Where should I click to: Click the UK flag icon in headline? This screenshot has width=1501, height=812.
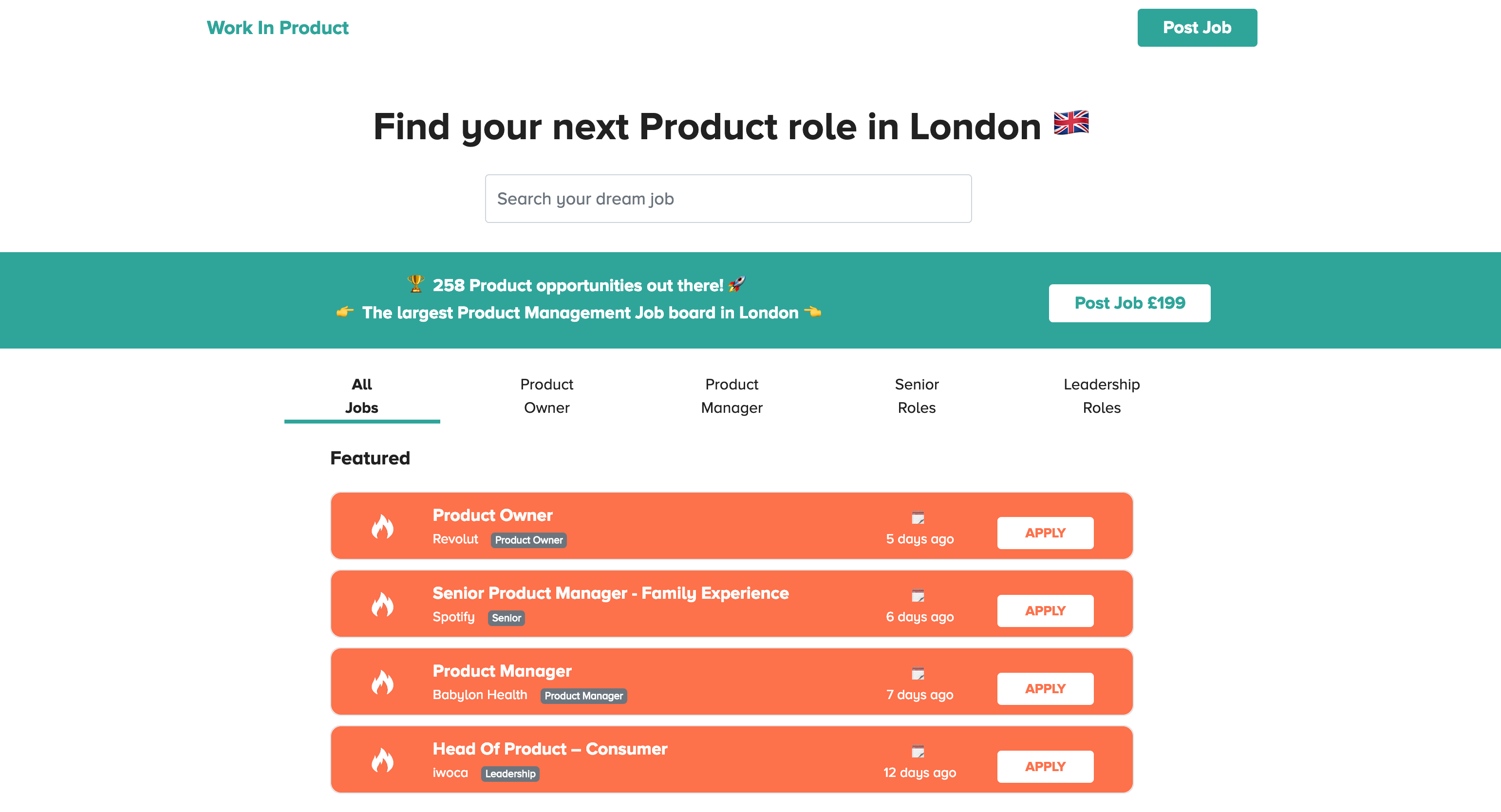(1071, 123)
